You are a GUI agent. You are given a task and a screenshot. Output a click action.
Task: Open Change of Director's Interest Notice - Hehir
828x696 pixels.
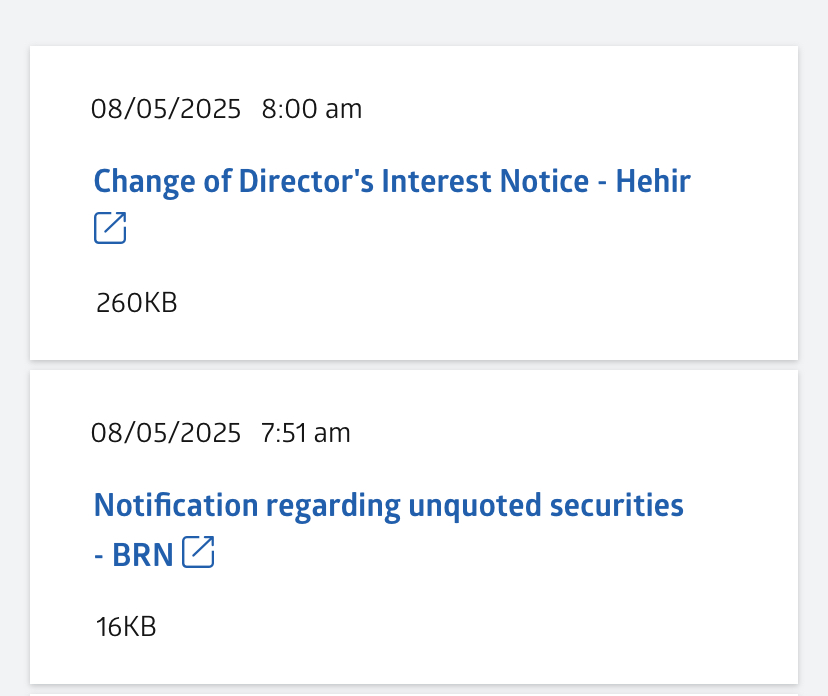[392, 182]
